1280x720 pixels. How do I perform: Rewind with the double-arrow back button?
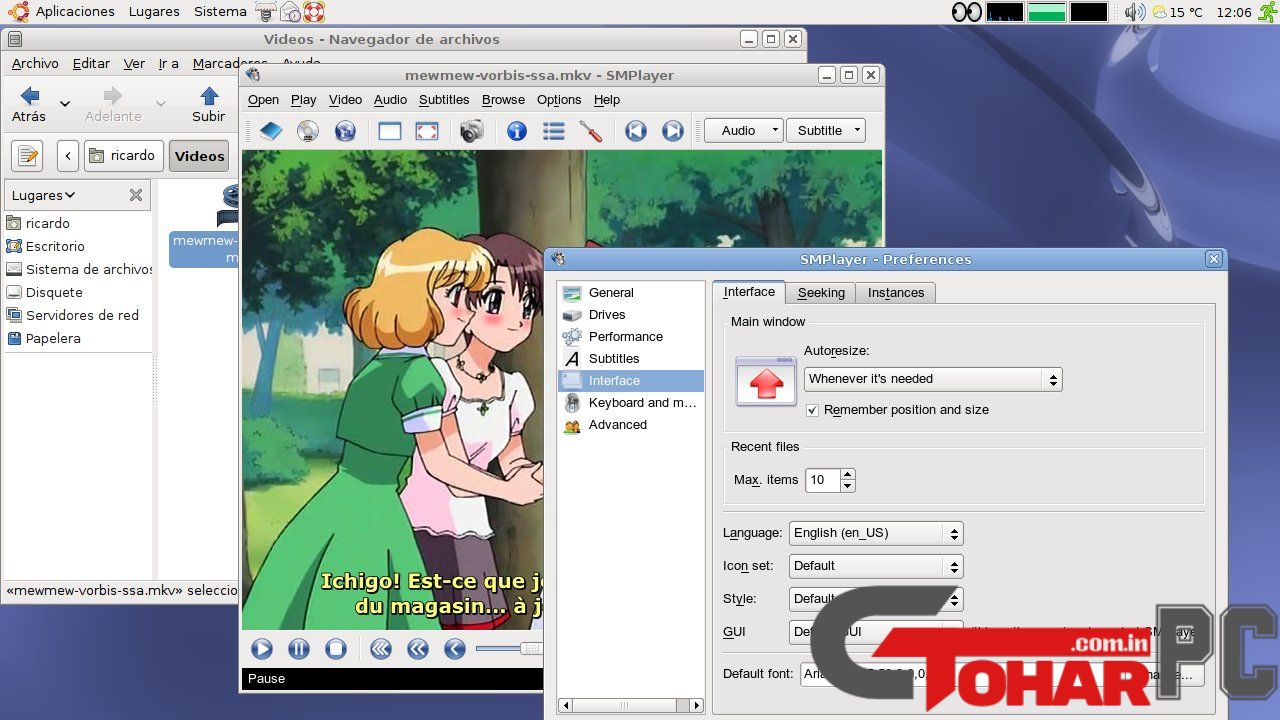click(x=418, y=649)
